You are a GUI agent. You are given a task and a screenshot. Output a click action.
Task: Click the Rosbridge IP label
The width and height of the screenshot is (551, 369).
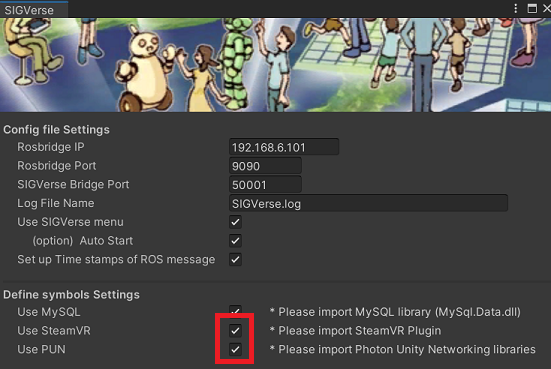point(51,147)
